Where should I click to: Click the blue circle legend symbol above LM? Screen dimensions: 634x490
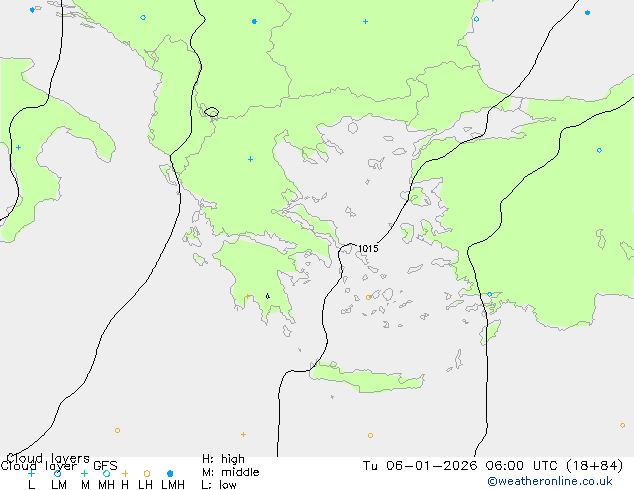[57, 473]
